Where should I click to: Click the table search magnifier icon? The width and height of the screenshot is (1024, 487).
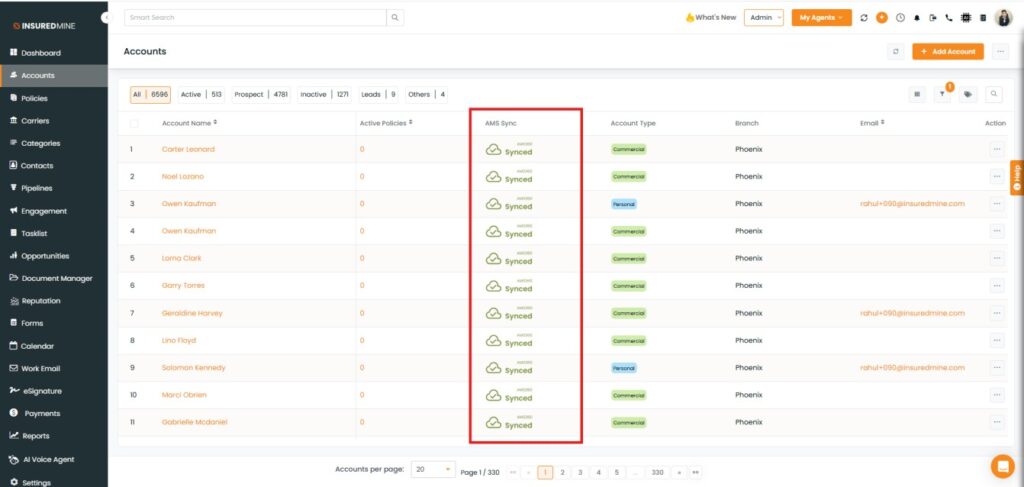click(x=994, y=94)
